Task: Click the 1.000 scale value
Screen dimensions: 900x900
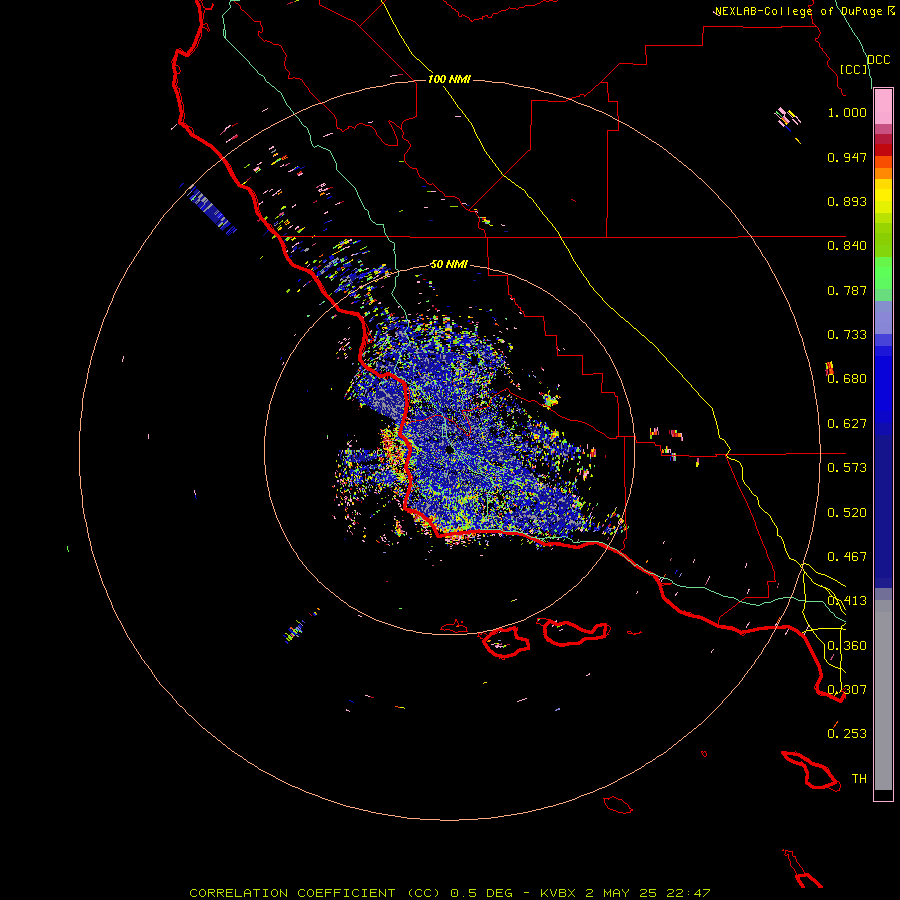Action: [847, 112]
